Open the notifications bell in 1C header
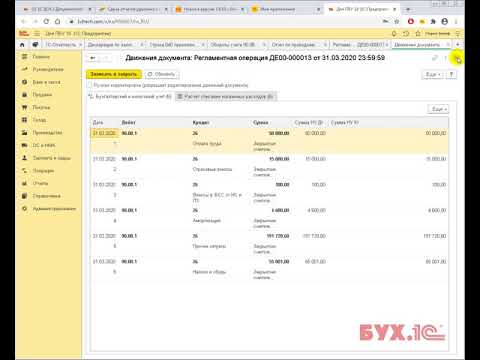 pyautogui.click(x=394, y=33)
